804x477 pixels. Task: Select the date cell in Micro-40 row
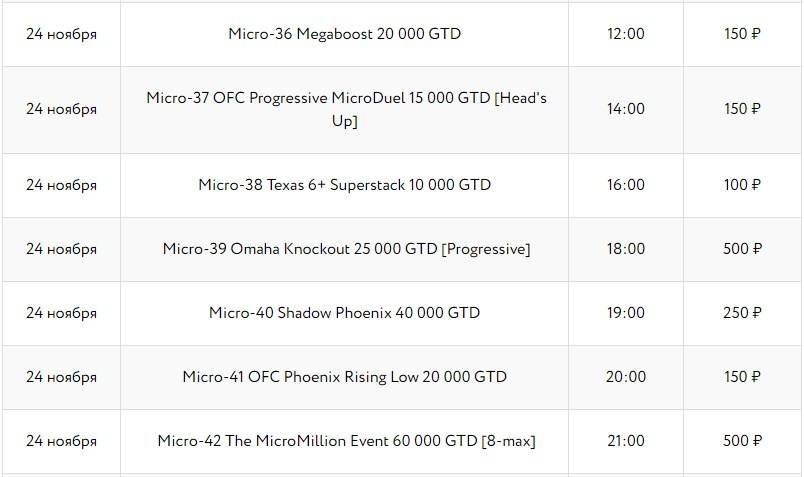click(61, 313)
